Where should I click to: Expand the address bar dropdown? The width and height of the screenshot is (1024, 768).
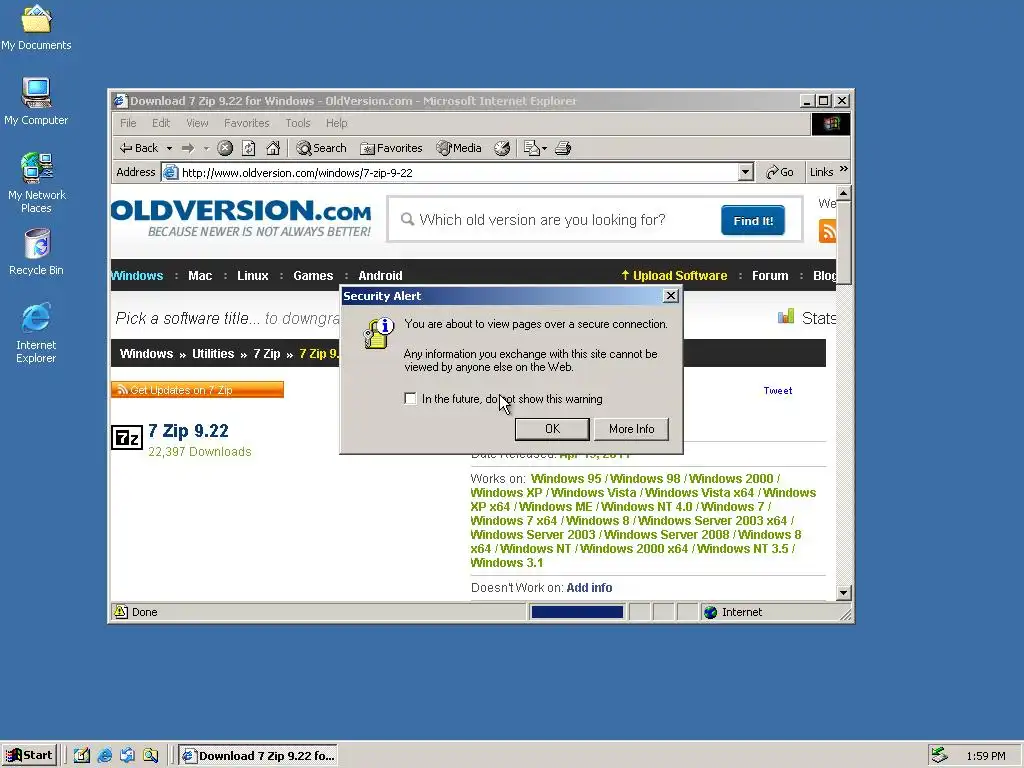pos(745,172)
